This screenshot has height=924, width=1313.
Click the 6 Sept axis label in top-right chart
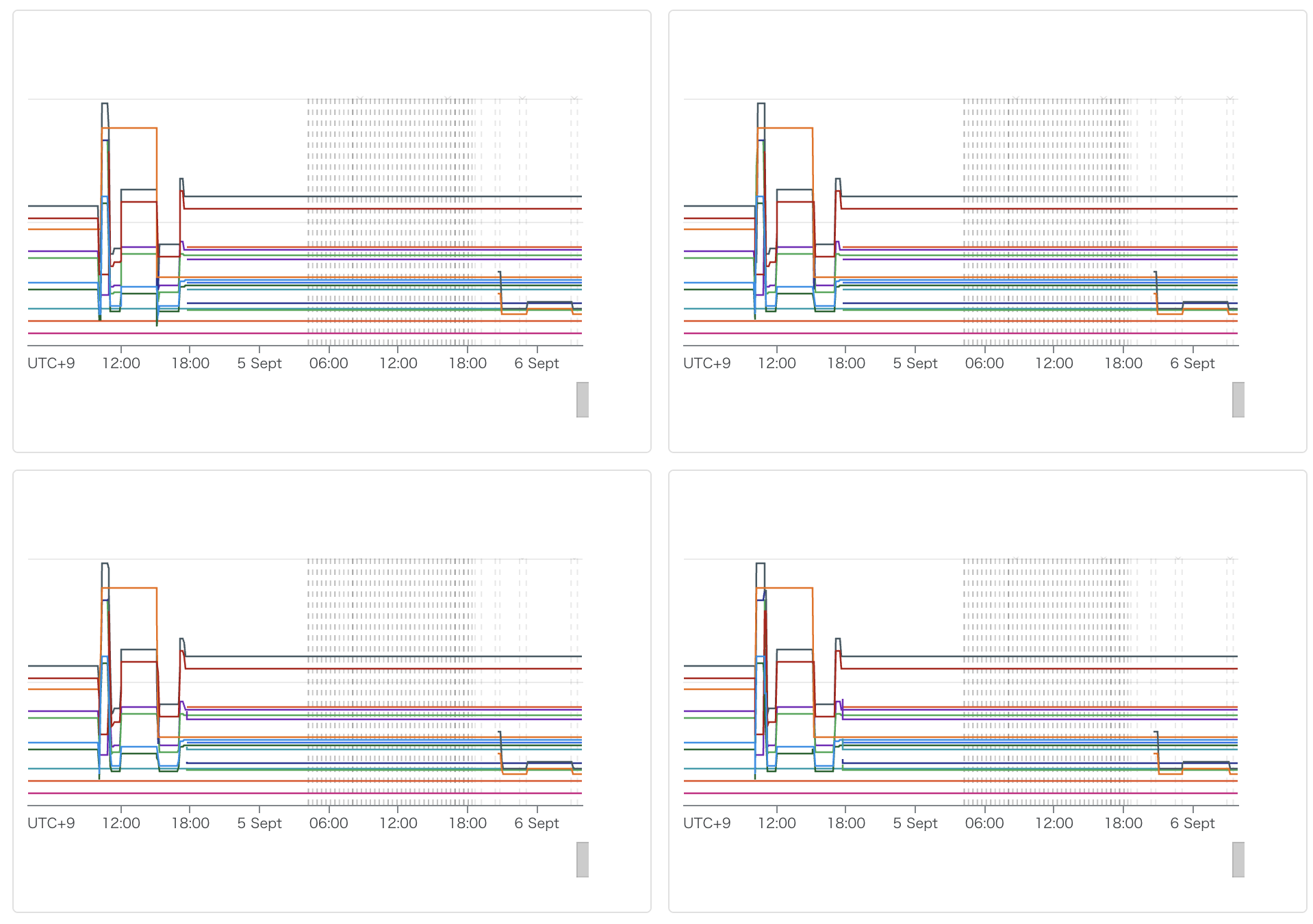[x=1193, y=363]
